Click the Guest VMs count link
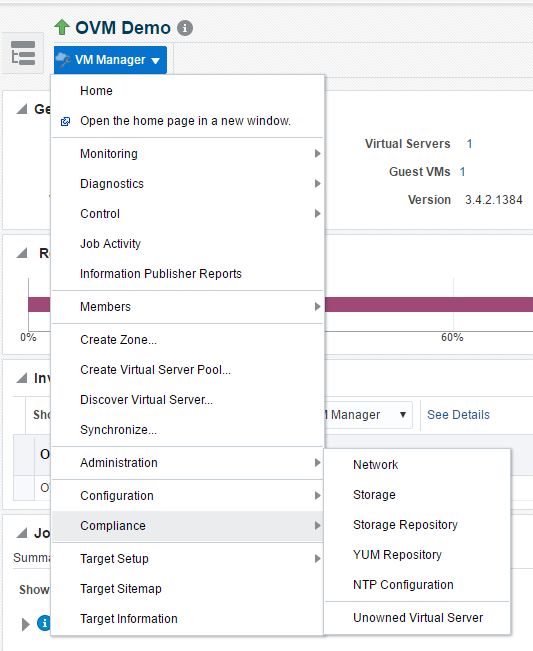This screenshot has width=533, height=651. [x=462, y=172]
